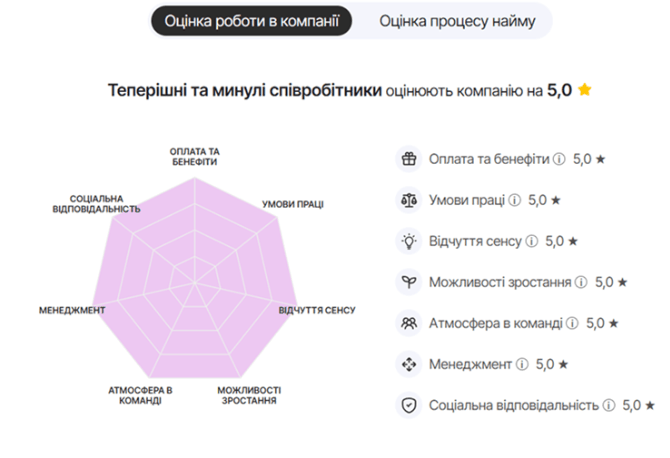The height and width of the screenshot is (458, 670).
Task: Click the shield icon for Соціальна відповідальність
Action: tap(409, 405)
